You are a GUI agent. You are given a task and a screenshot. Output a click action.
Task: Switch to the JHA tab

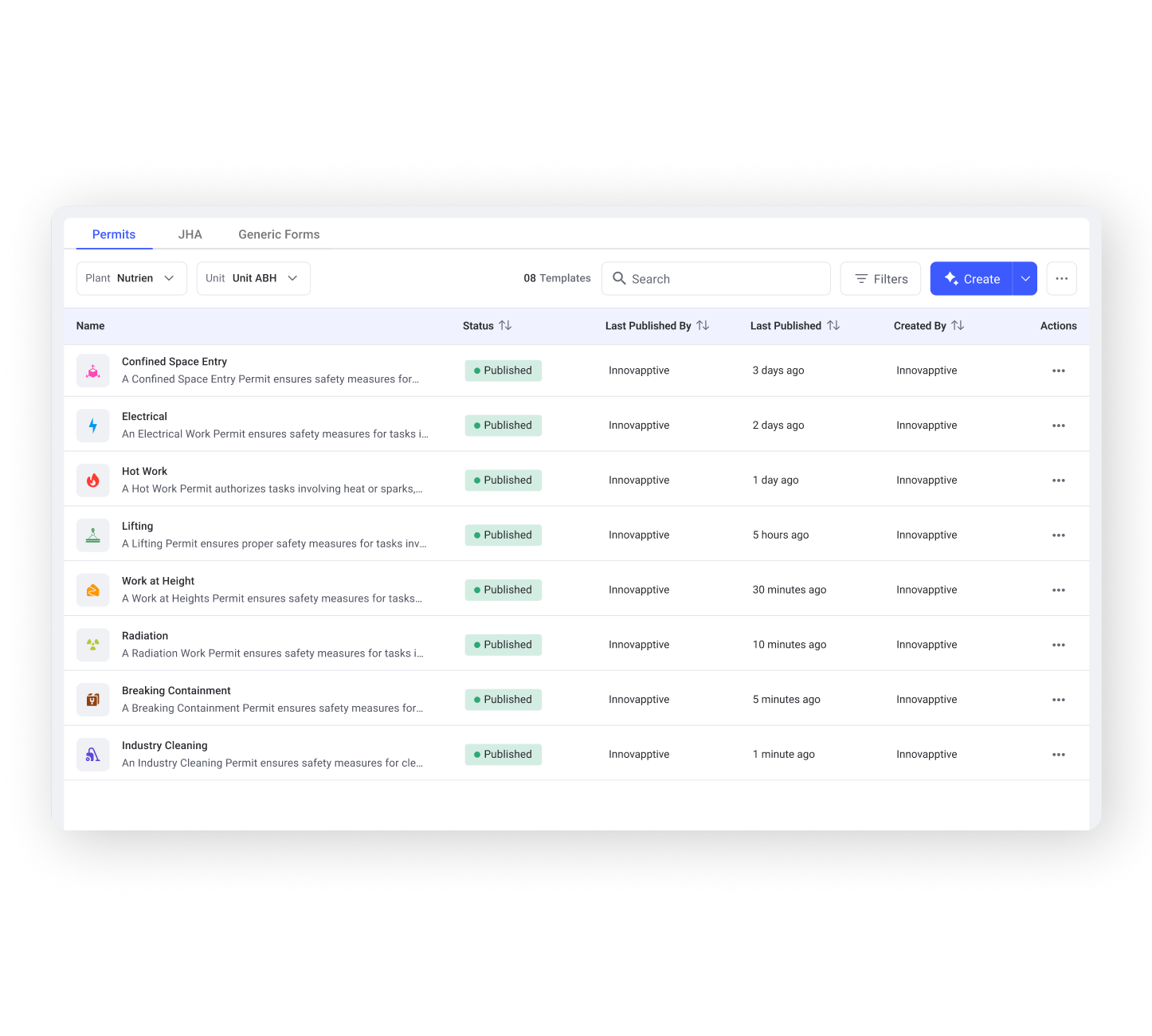pyautogui.click(x=190, y=234)
